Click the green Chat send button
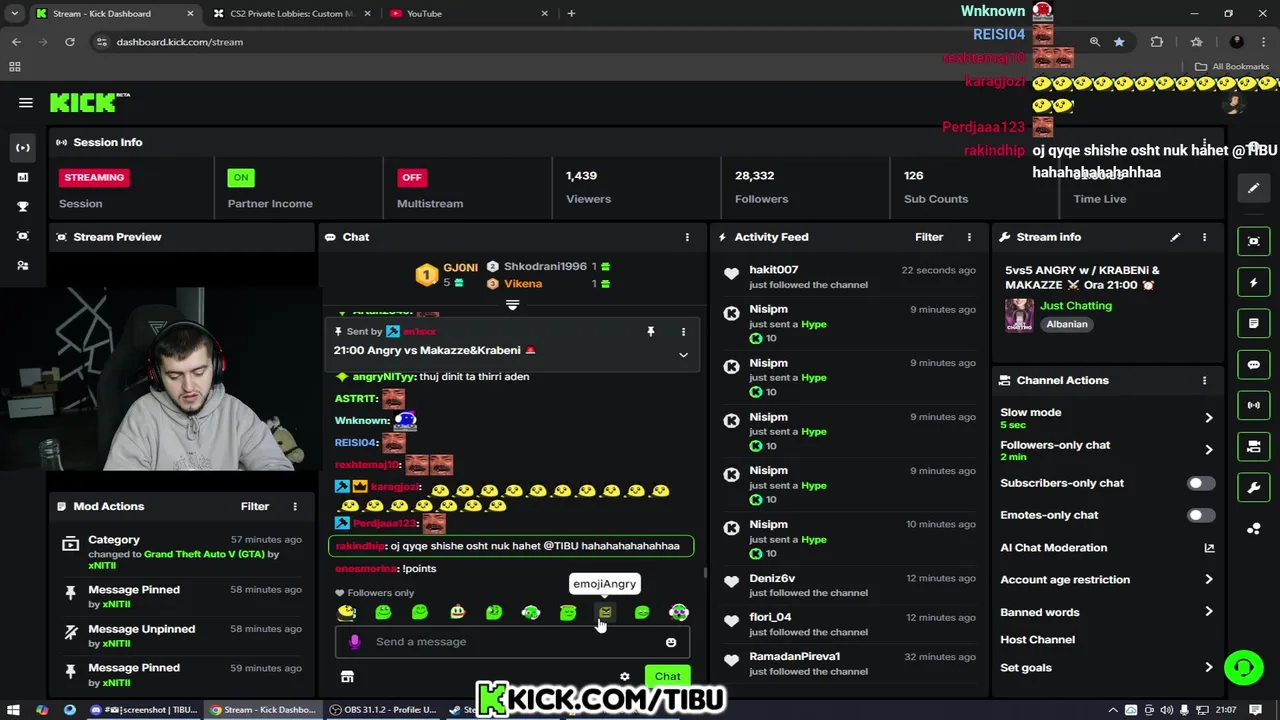Screen dimensions: 1280x720 pyautogui.click(x=668, y=677)
